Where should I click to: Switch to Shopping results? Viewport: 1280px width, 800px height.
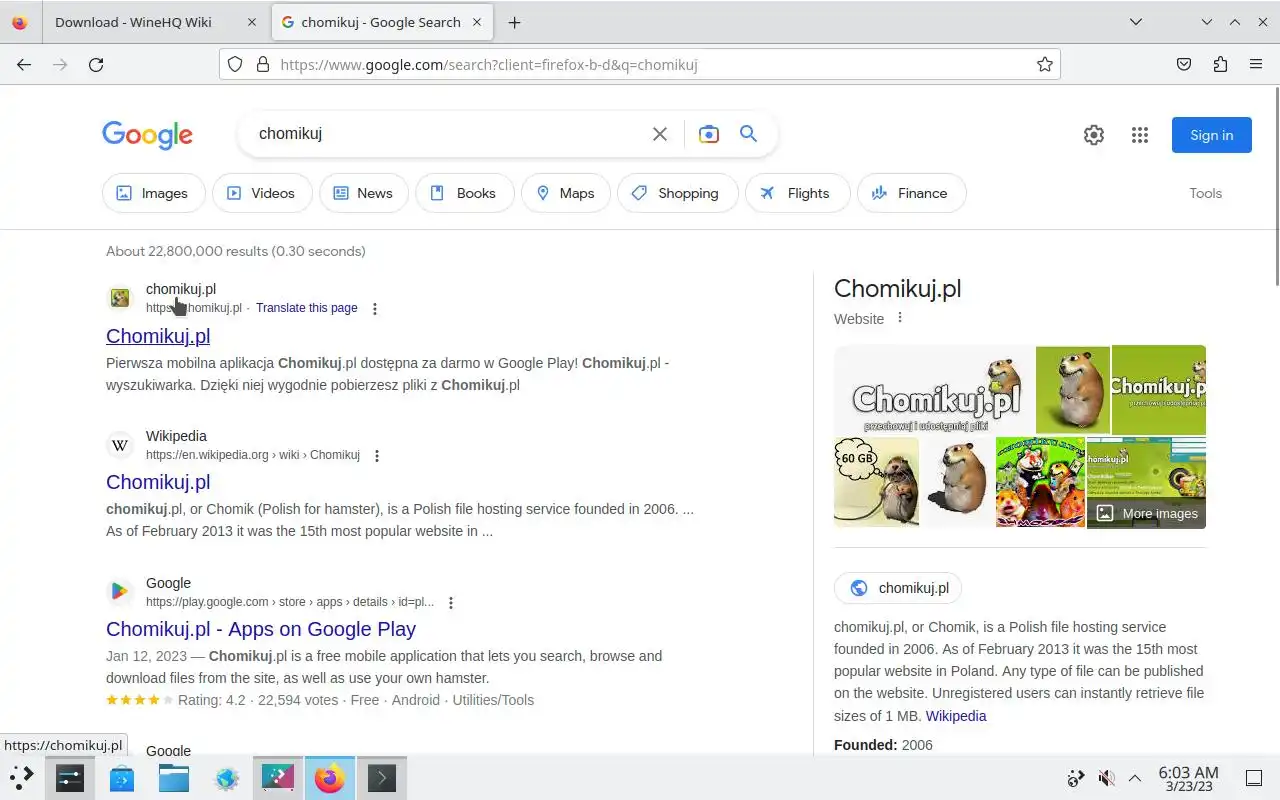tap(678, 193)
